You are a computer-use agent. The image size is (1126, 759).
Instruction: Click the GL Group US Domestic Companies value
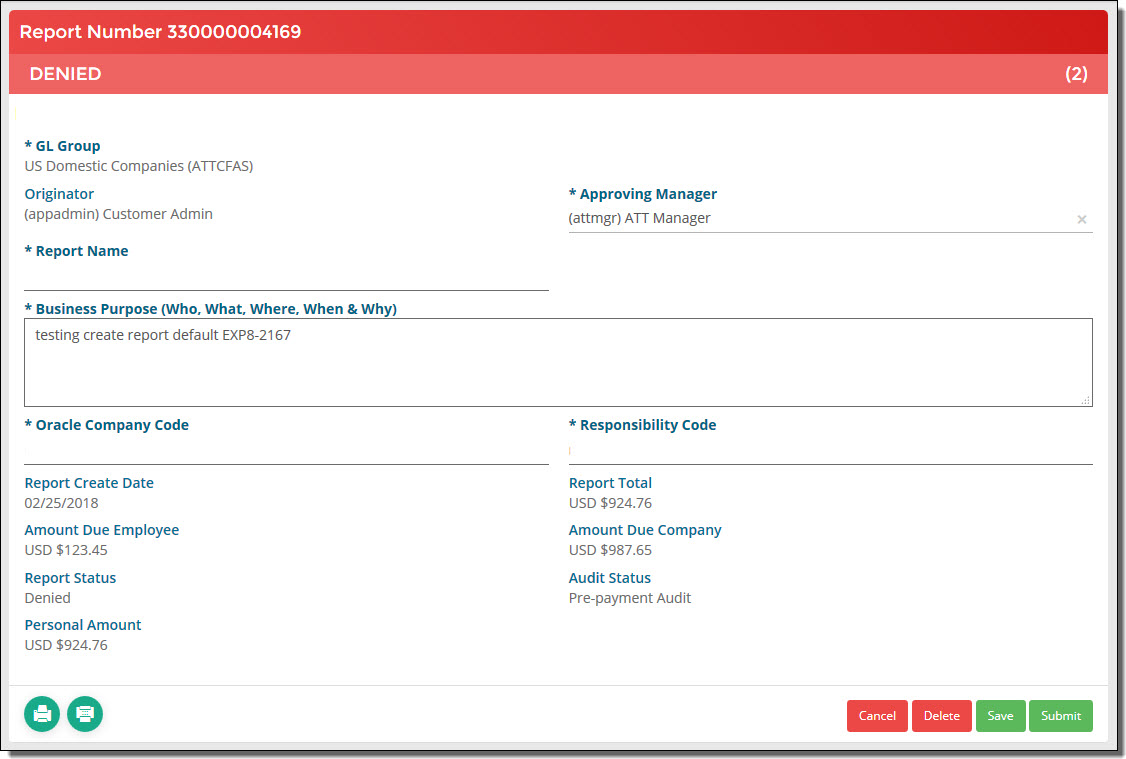[139, 166]
